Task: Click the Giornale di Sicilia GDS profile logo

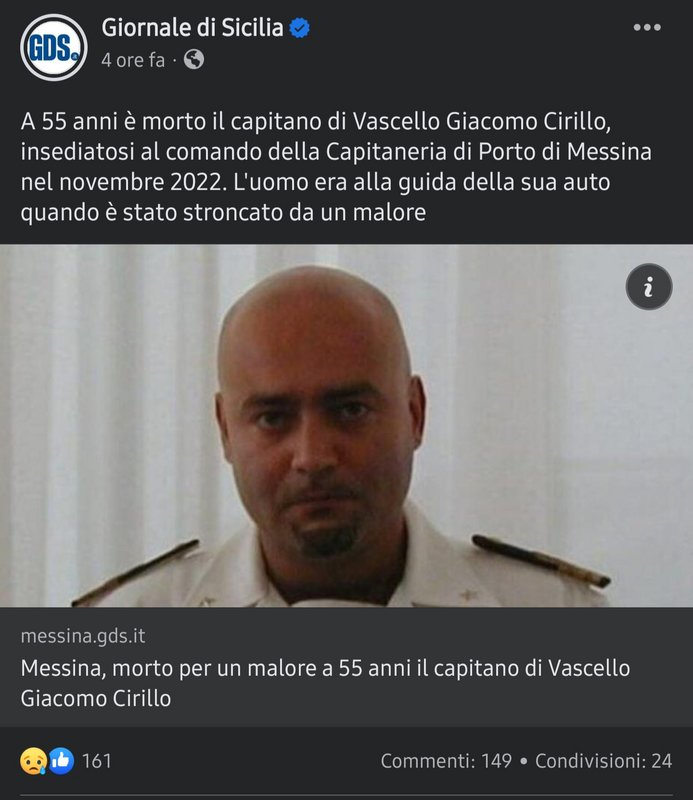Action: pyautogui.click(x=54, y=47)
